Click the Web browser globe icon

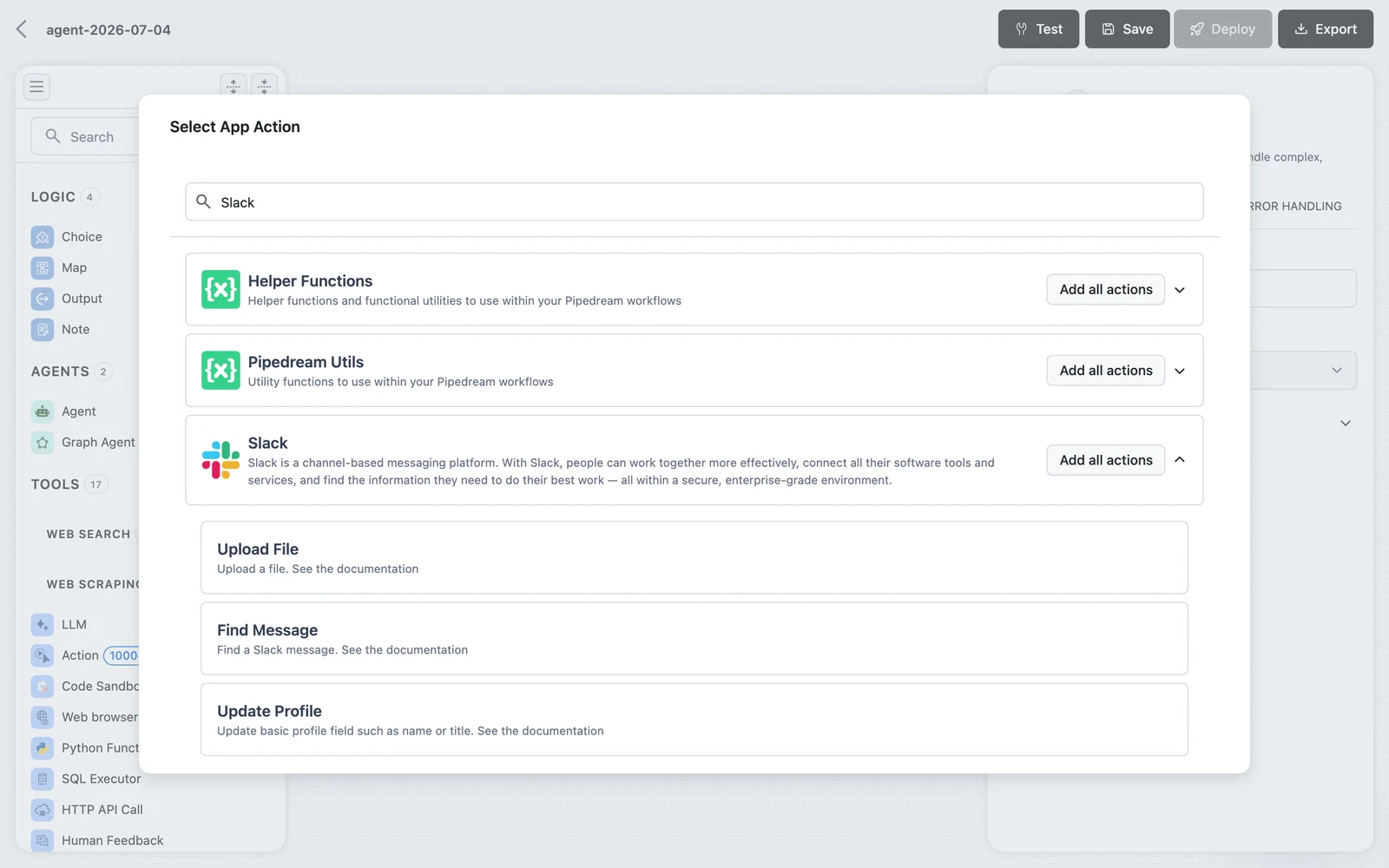43,717
